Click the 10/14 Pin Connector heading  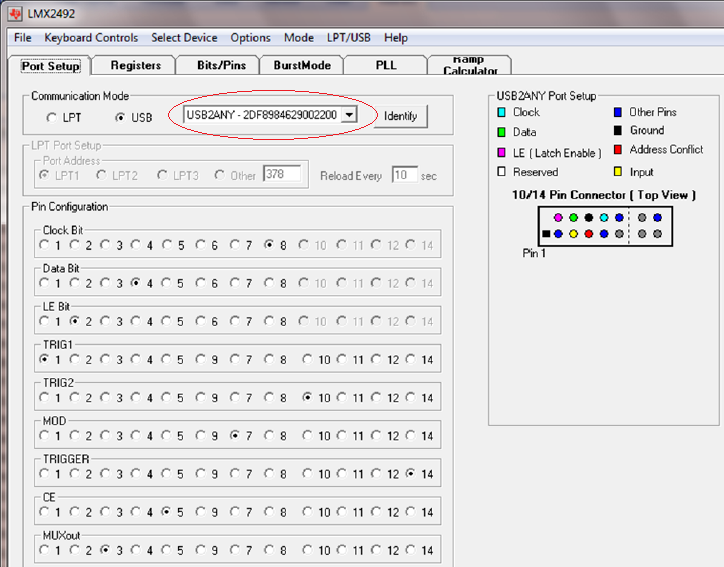[603, 195]
